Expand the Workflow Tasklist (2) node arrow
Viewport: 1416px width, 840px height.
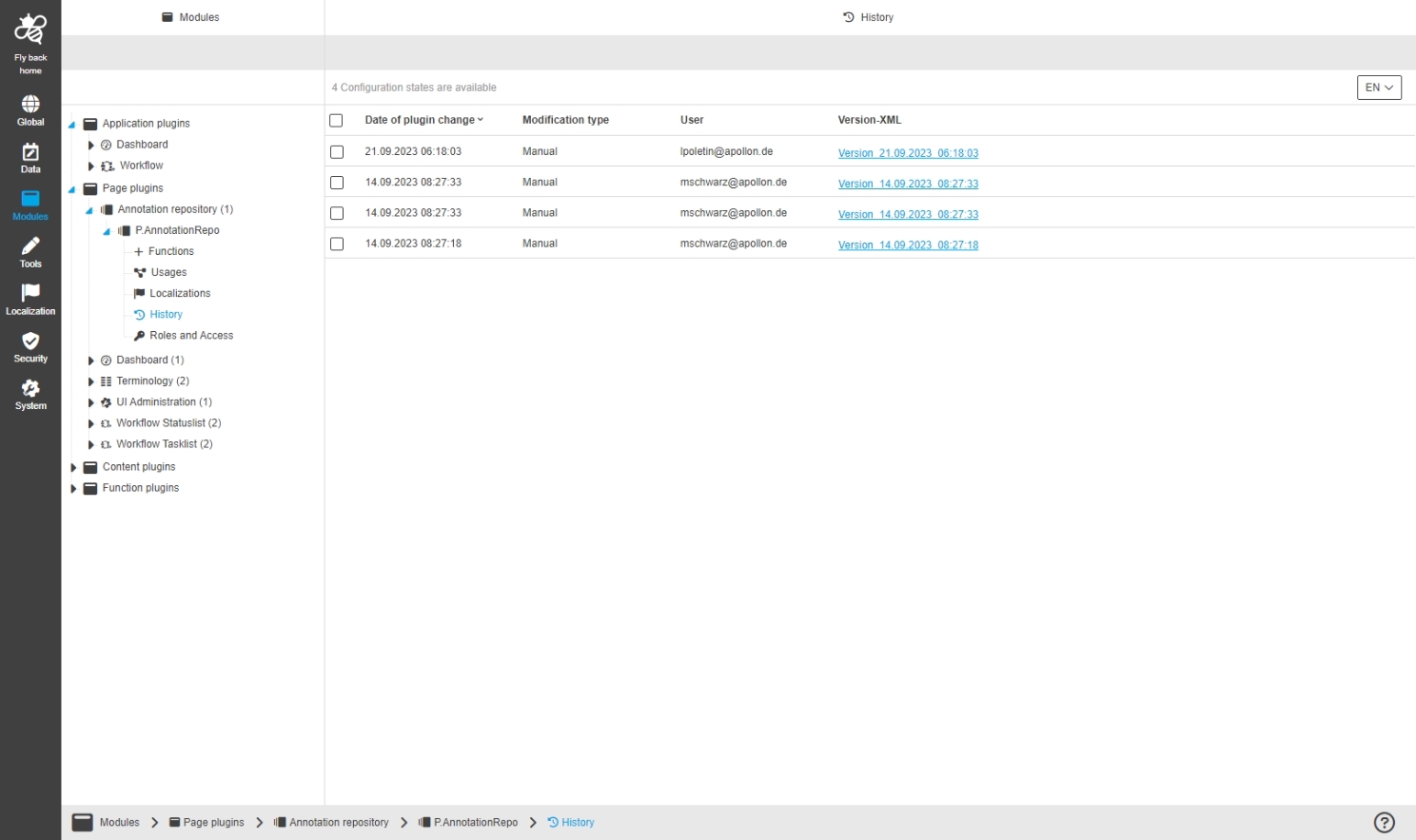pyautogui.click(x=90, y=444)
